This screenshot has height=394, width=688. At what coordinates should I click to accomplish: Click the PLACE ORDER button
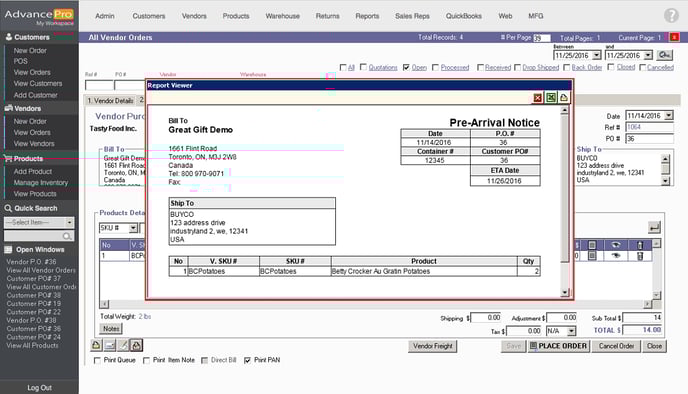[x=558, y=346]
